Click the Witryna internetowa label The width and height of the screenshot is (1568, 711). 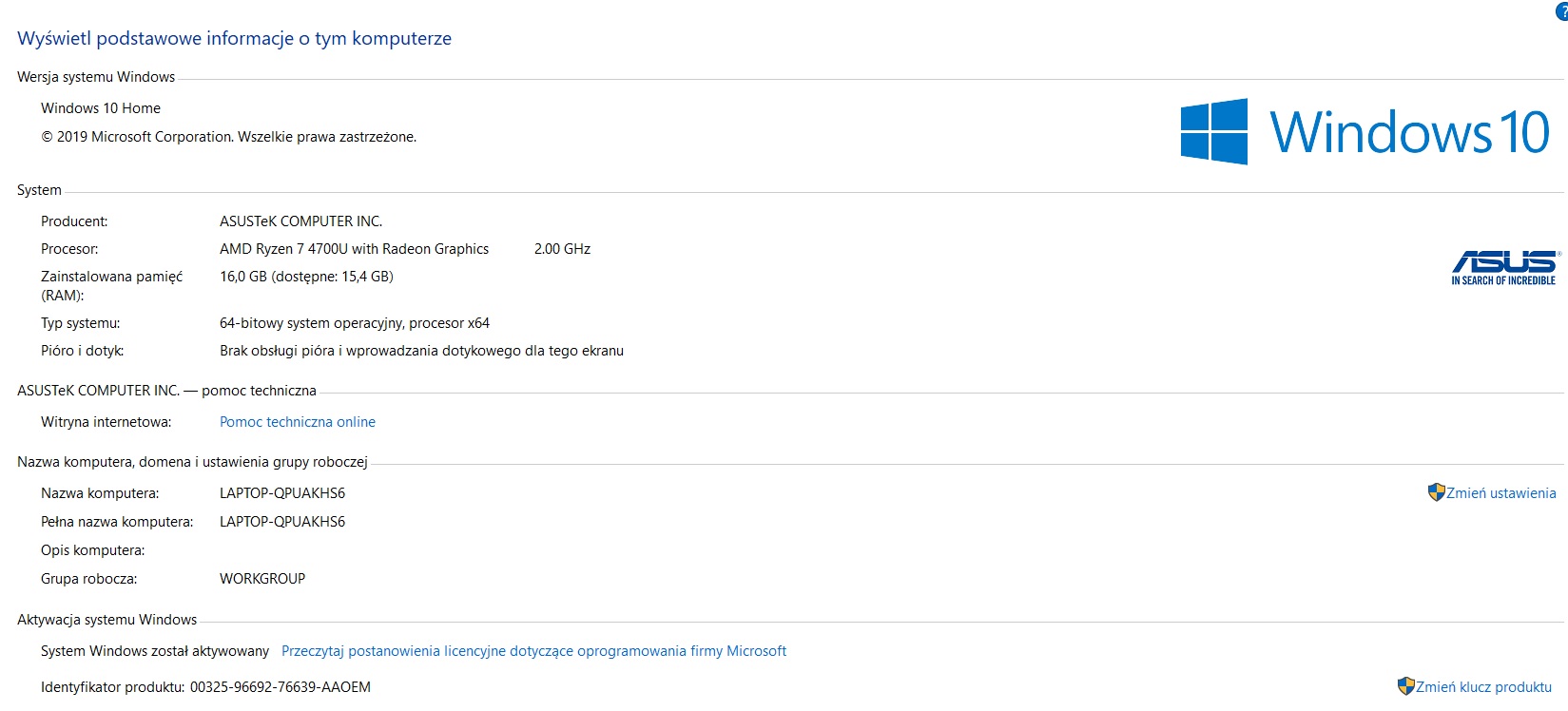click(x=106, y=422)
